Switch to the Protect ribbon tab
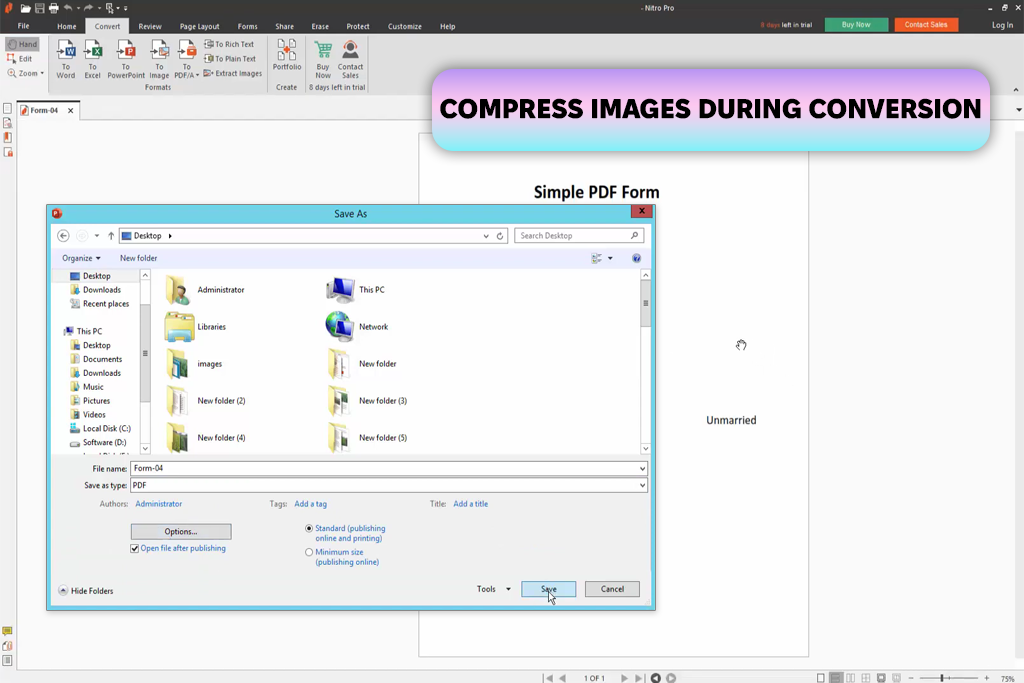Image resolution: width=1024 pixels, height=683 pixels. click(358, 26)
